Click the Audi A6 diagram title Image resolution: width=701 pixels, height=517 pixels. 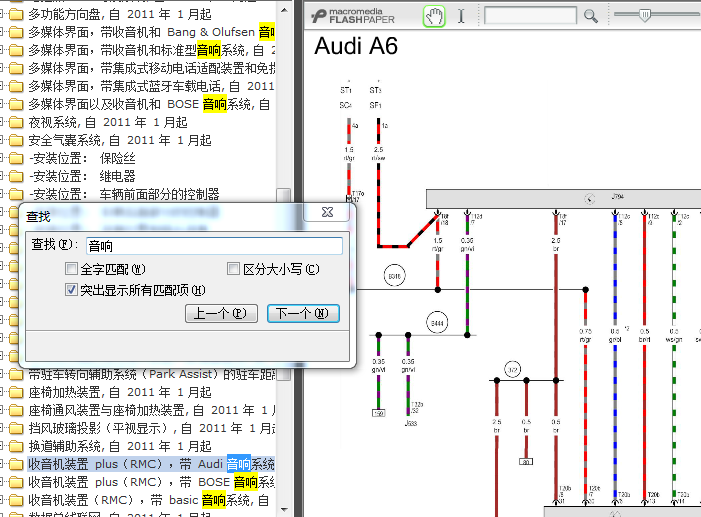[356, 46]
